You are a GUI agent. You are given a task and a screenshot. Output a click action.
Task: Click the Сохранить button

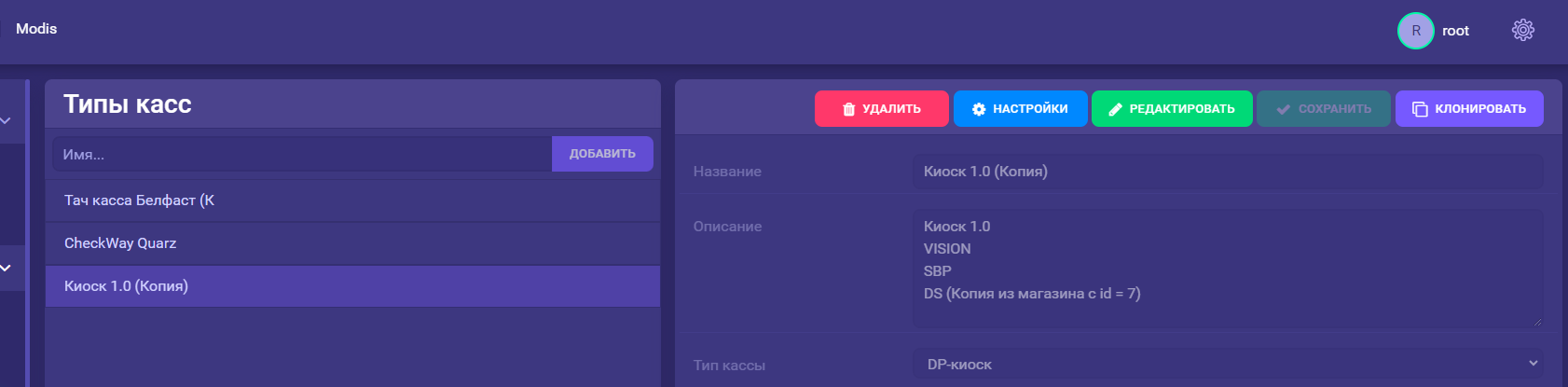(1323, 108)
